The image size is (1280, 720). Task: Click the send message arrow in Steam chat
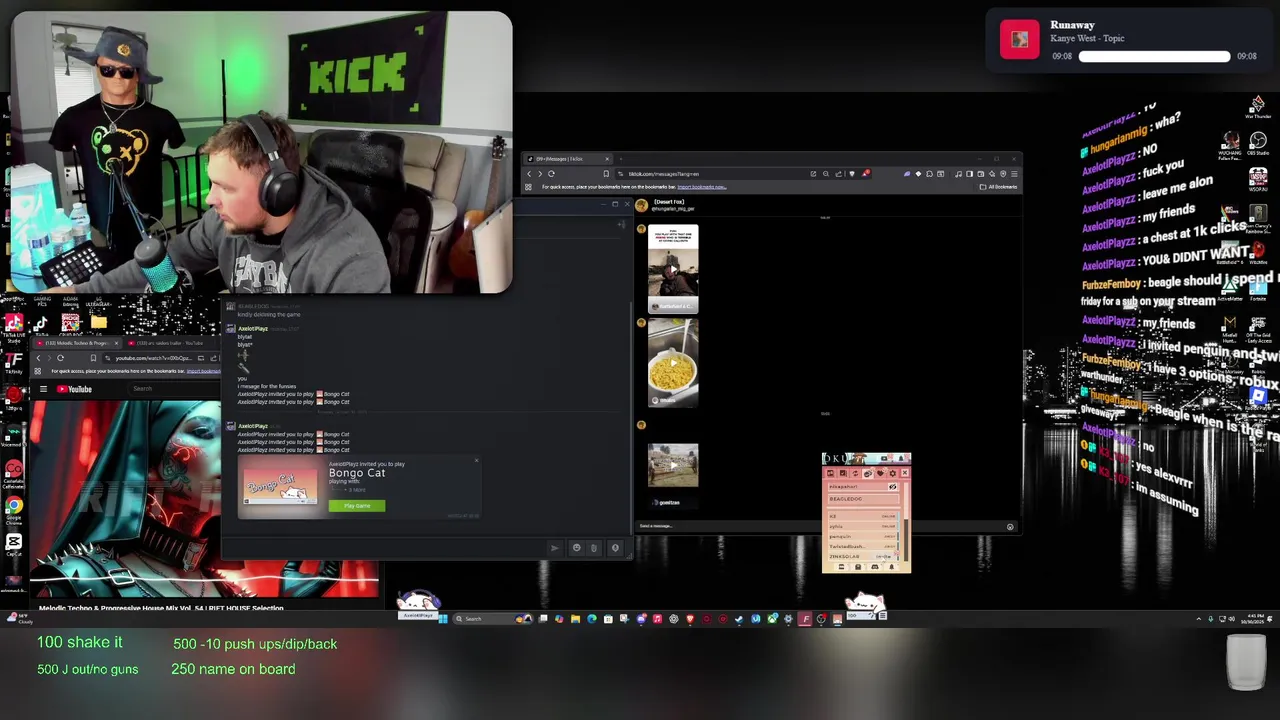point(555,548)
